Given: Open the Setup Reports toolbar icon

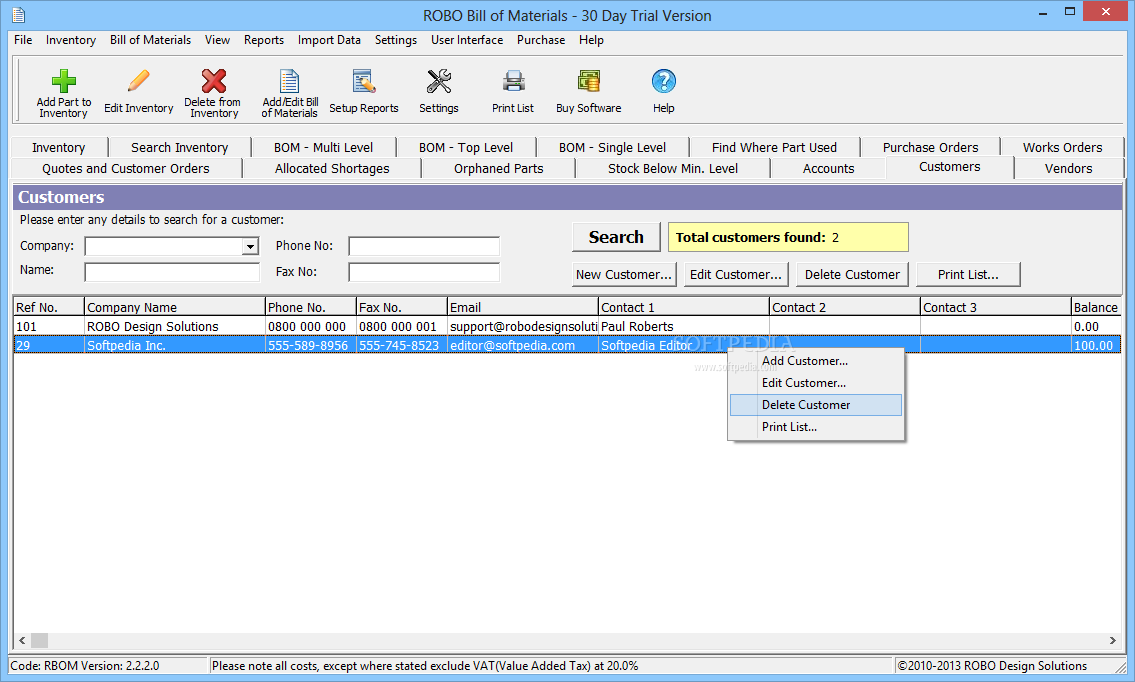Looking at the screenshot, I should [364, 81].
